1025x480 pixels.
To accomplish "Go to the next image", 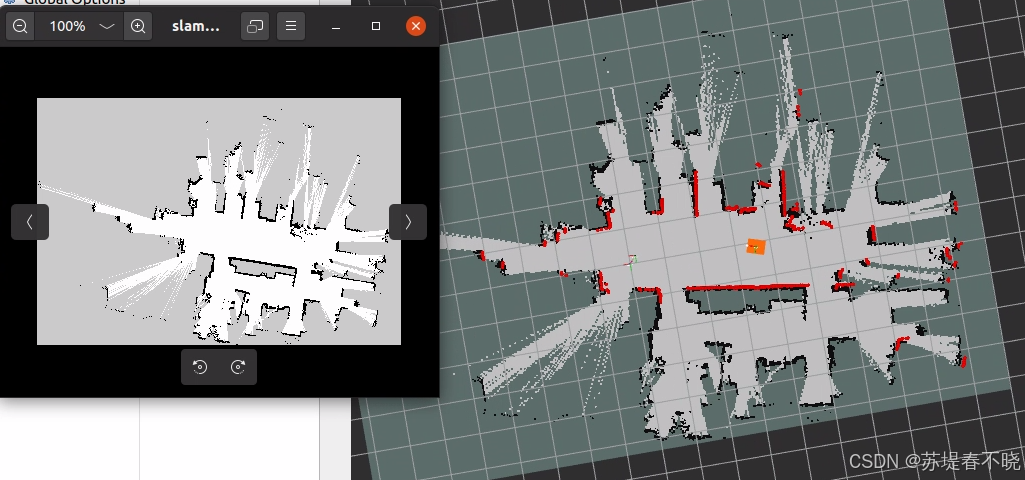I will coord(408,222).
